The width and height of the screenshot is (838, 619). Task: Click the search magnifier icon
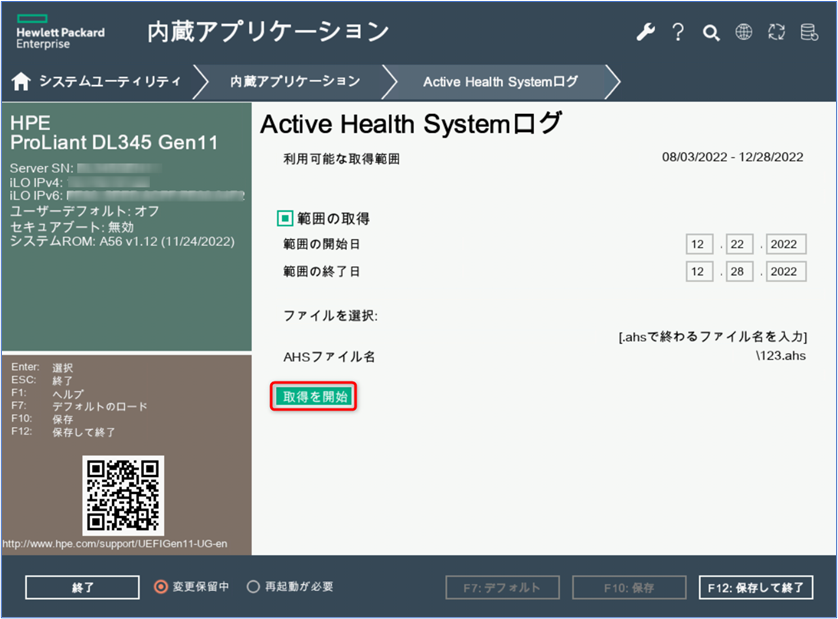tap(711, 31)
